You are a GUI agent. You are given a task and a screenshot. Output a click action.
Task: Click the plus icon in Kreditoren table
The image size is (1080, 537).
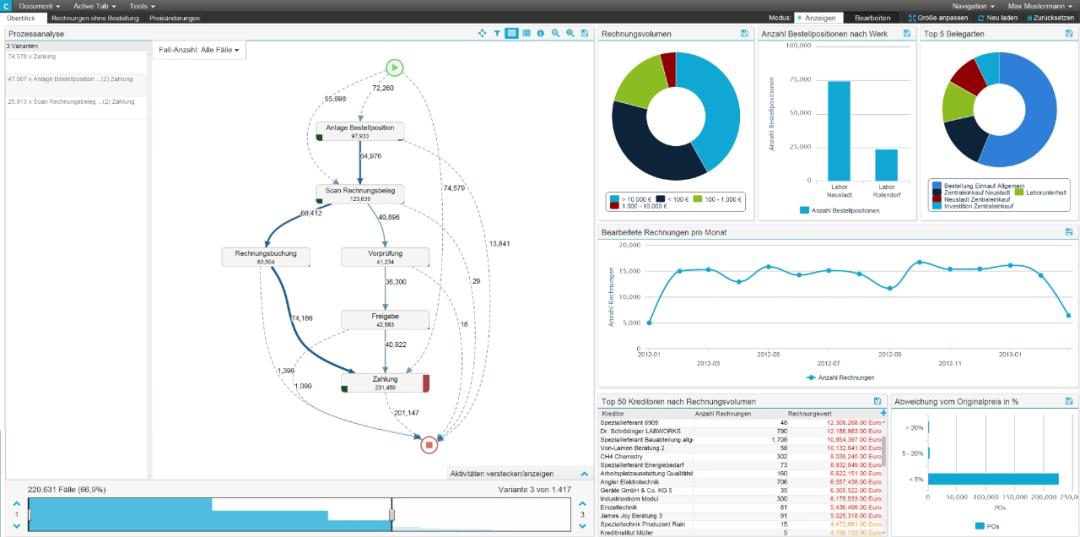pos(884,412)
